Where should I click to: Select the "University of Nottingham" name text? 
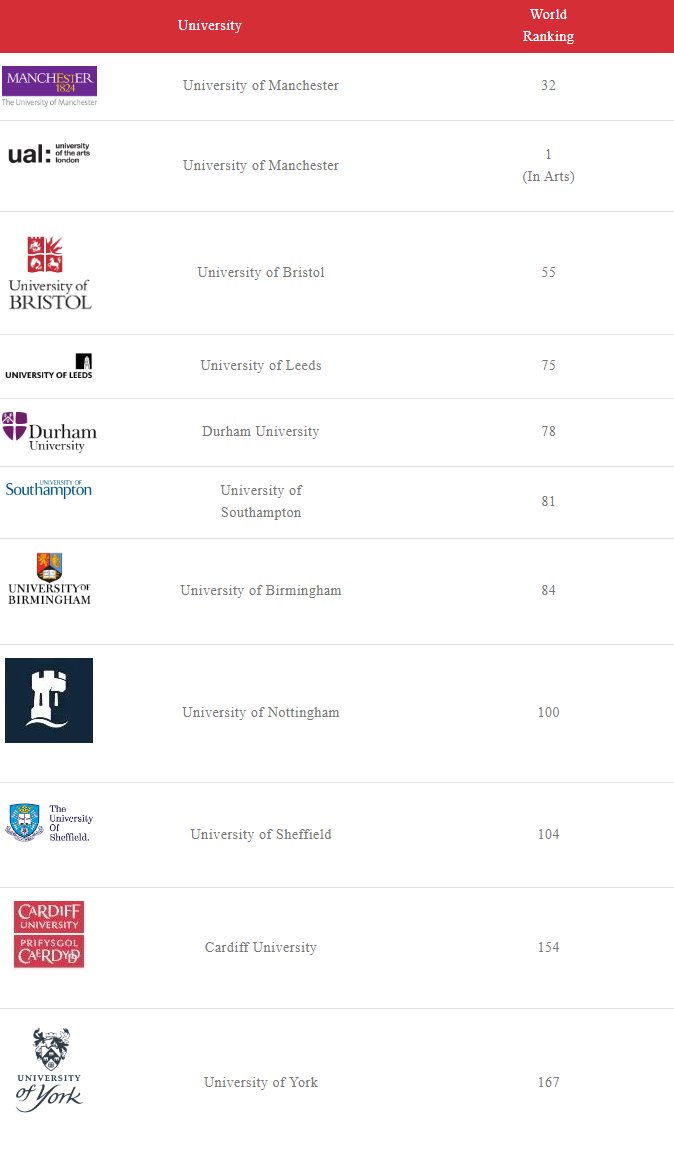tap(261, 713)
